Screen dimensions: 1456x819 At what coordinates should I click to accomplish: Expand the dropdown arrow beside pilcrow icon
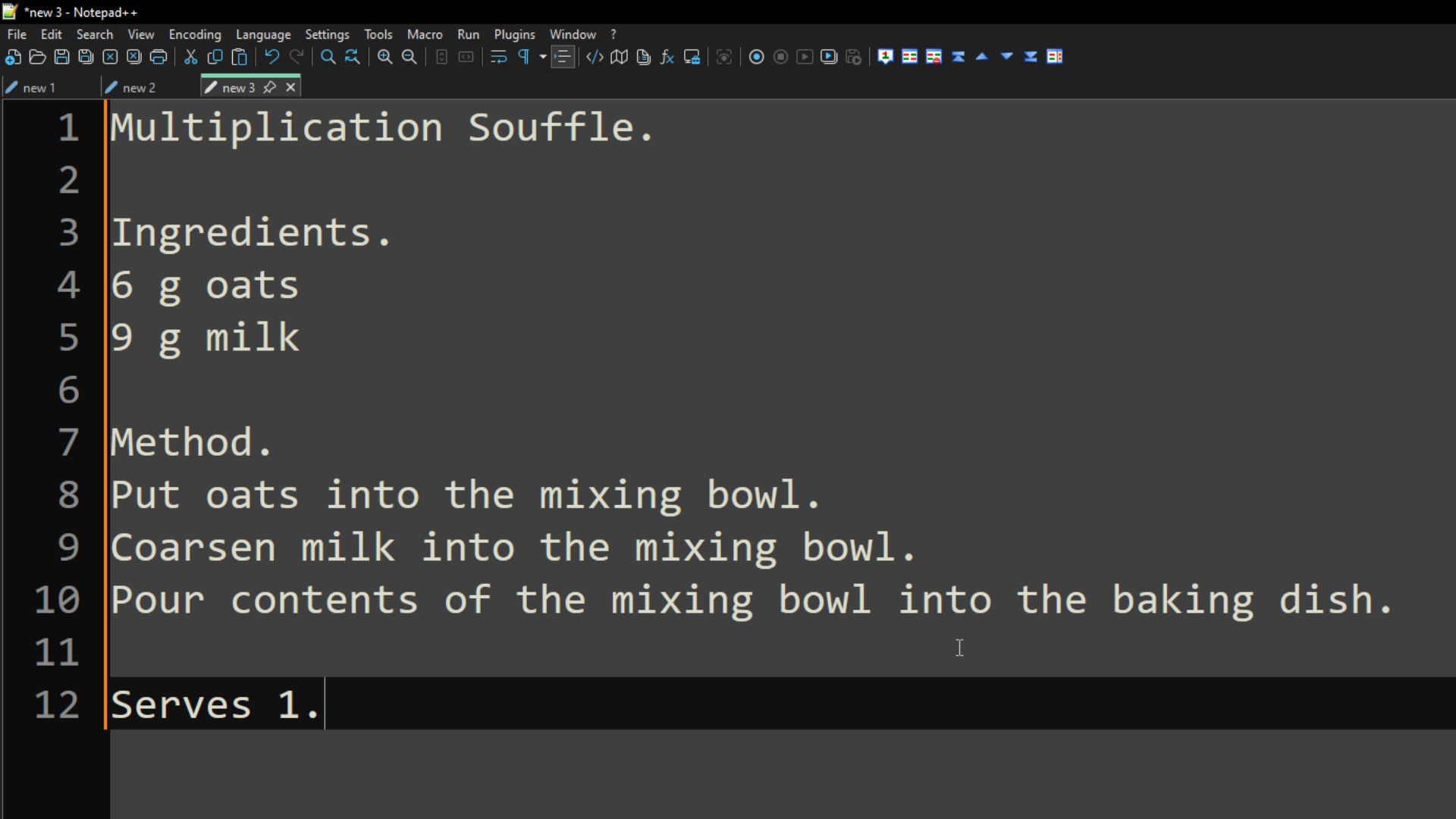tap(542, 57)
